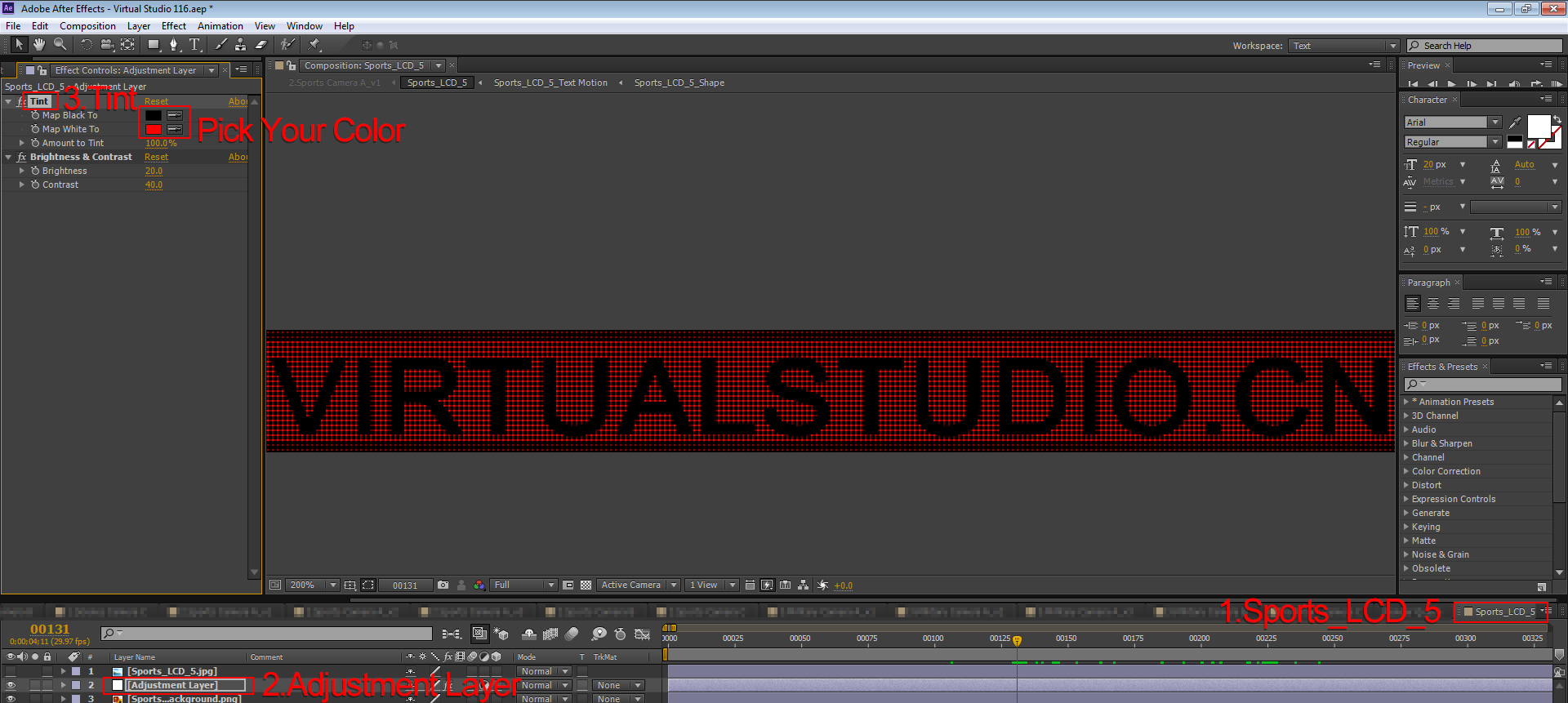Toggle live update in timeline
The image size is (1568, 703).
tap(479, 634)
